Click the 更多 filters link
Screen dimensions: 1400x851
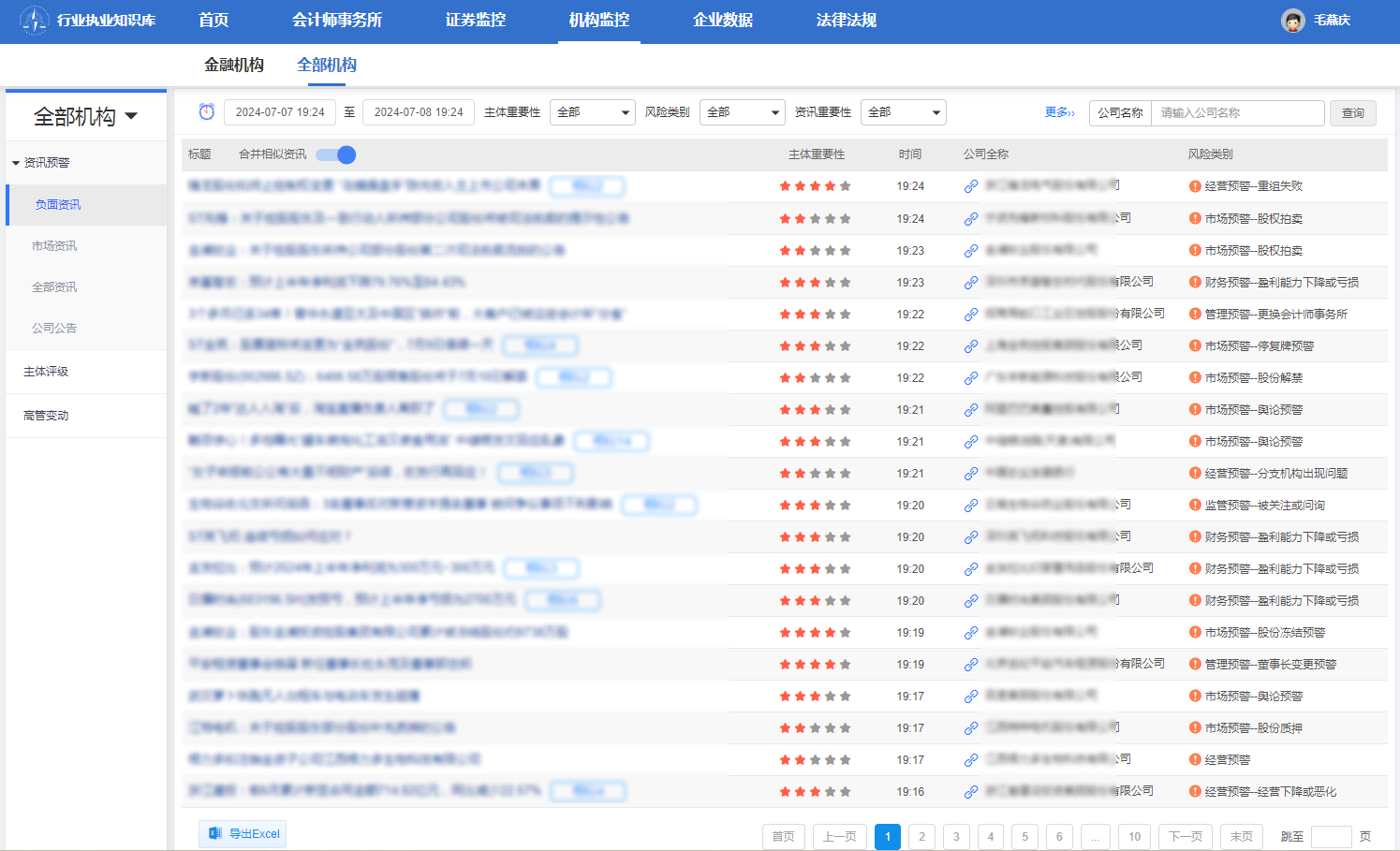1059,112
